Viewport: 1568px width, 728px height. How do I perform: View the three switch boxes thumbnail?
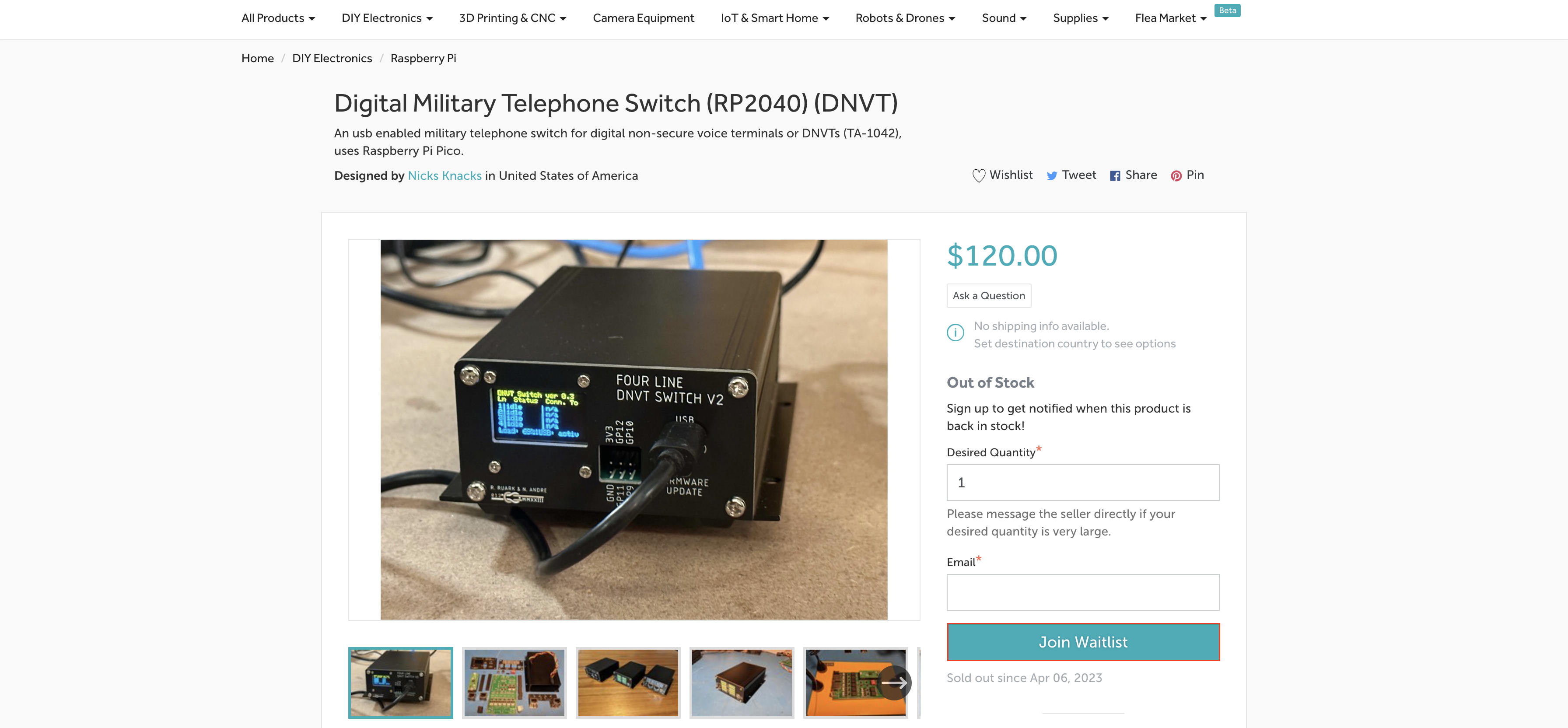tap(628, 682)
